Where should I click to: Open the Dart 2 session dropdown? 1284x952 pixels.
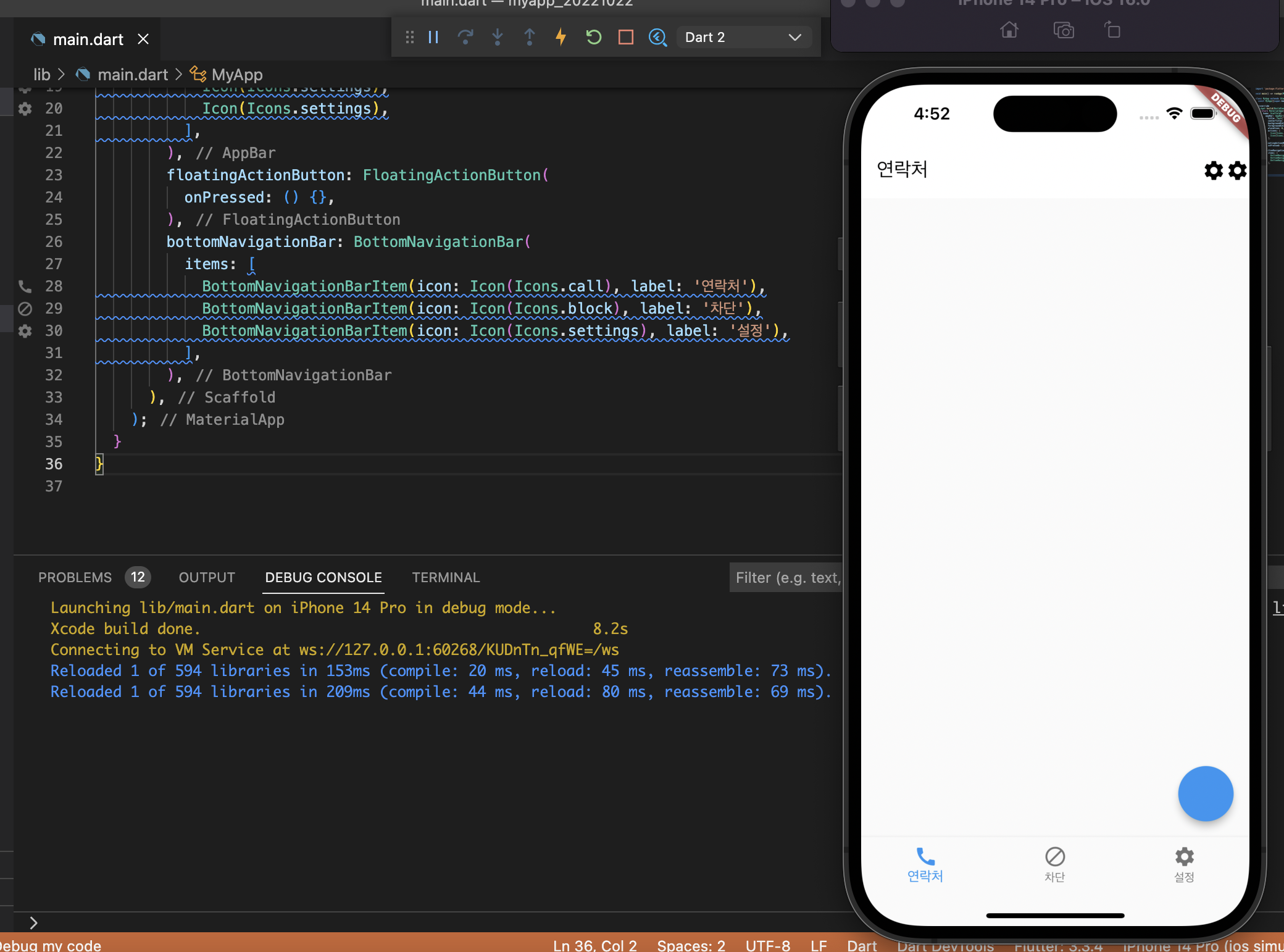pos(743,38)
